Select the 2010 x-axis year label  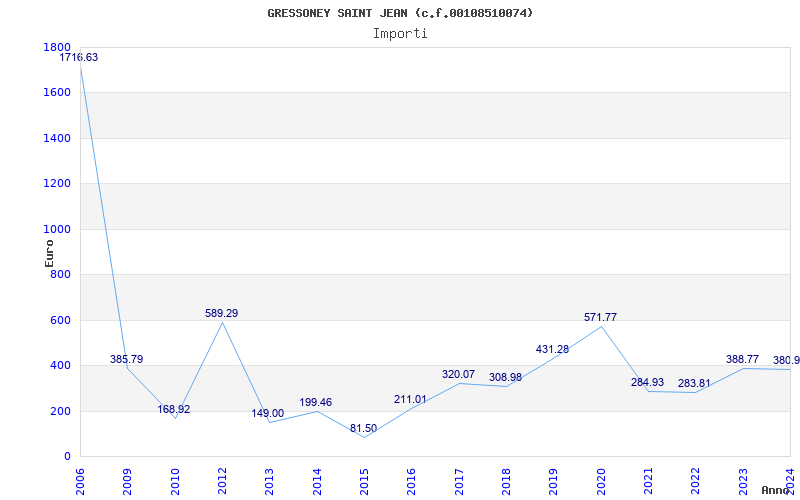point(175,482)
